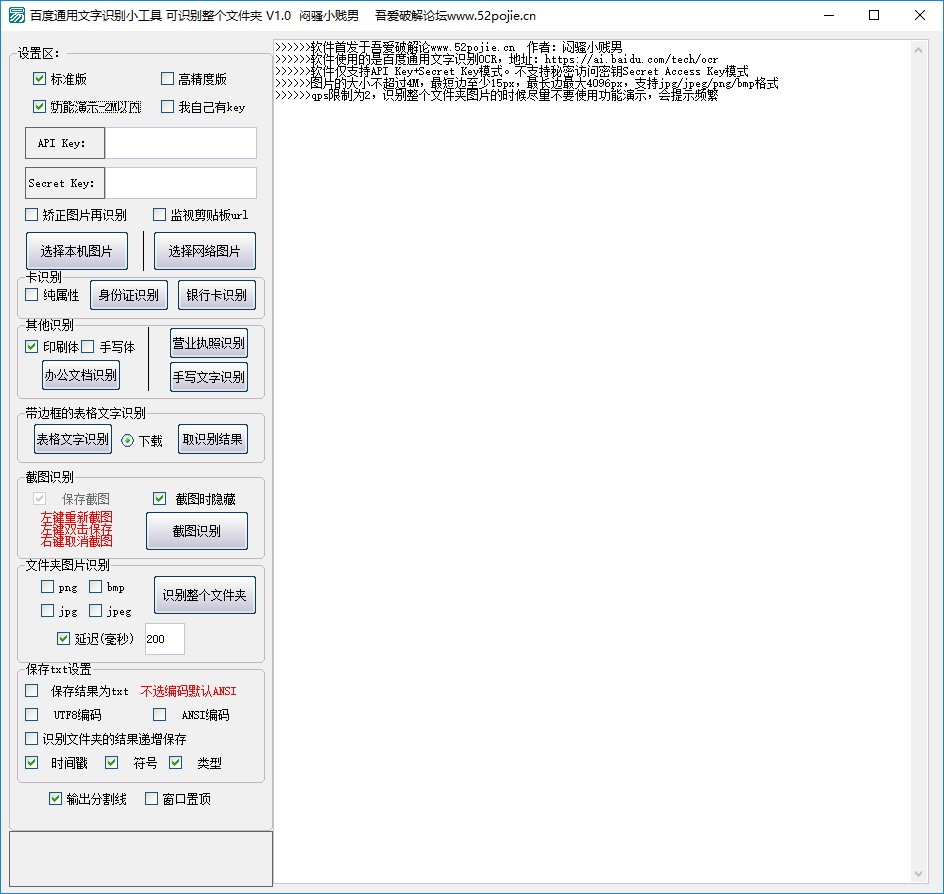944x894 pixels.
Task: Click the API Key input field
Action: click(x=181, y=143)
